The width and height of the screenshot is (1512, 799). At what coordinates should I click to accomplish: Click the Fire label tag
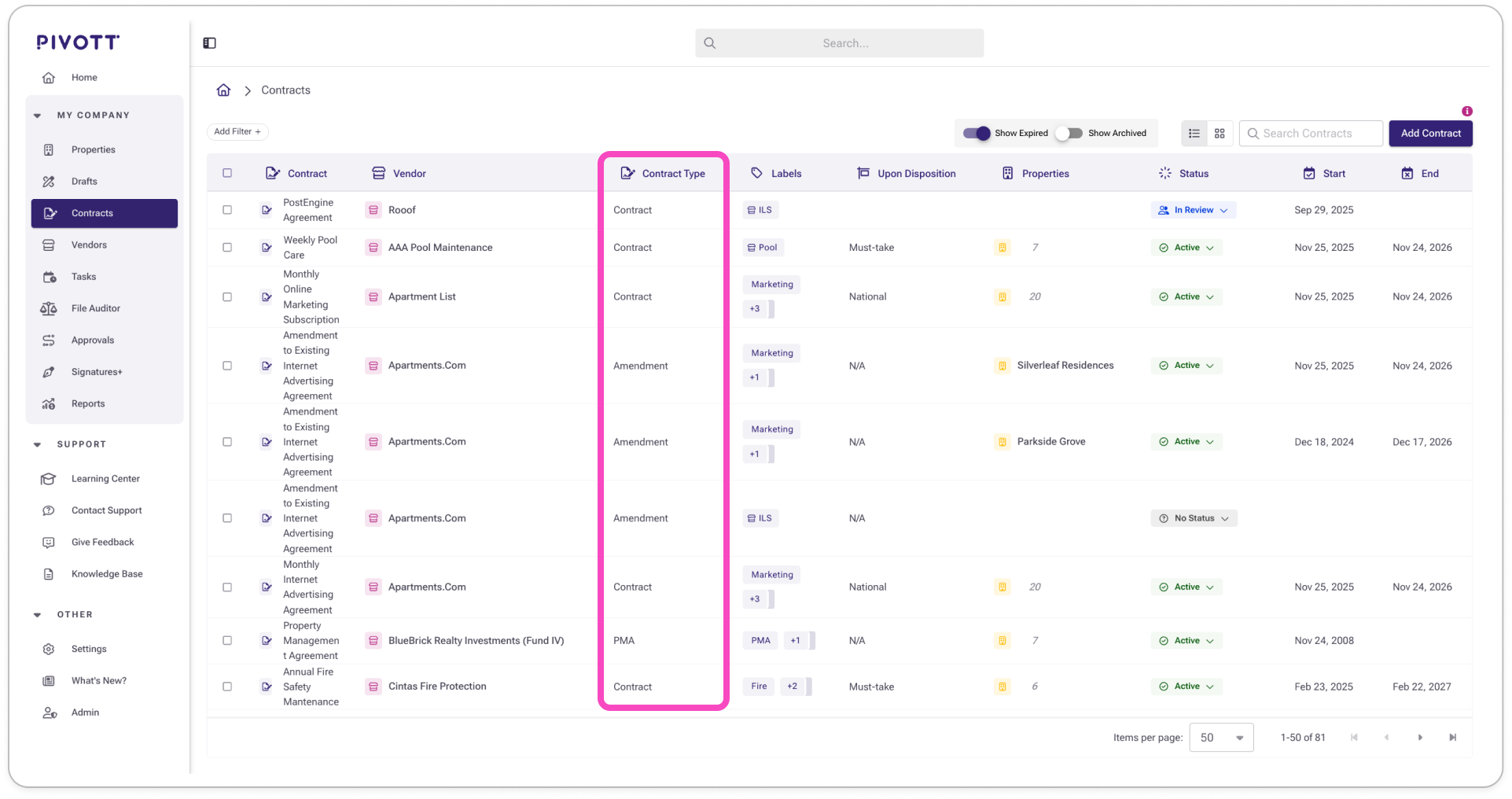tap(759, 687)
